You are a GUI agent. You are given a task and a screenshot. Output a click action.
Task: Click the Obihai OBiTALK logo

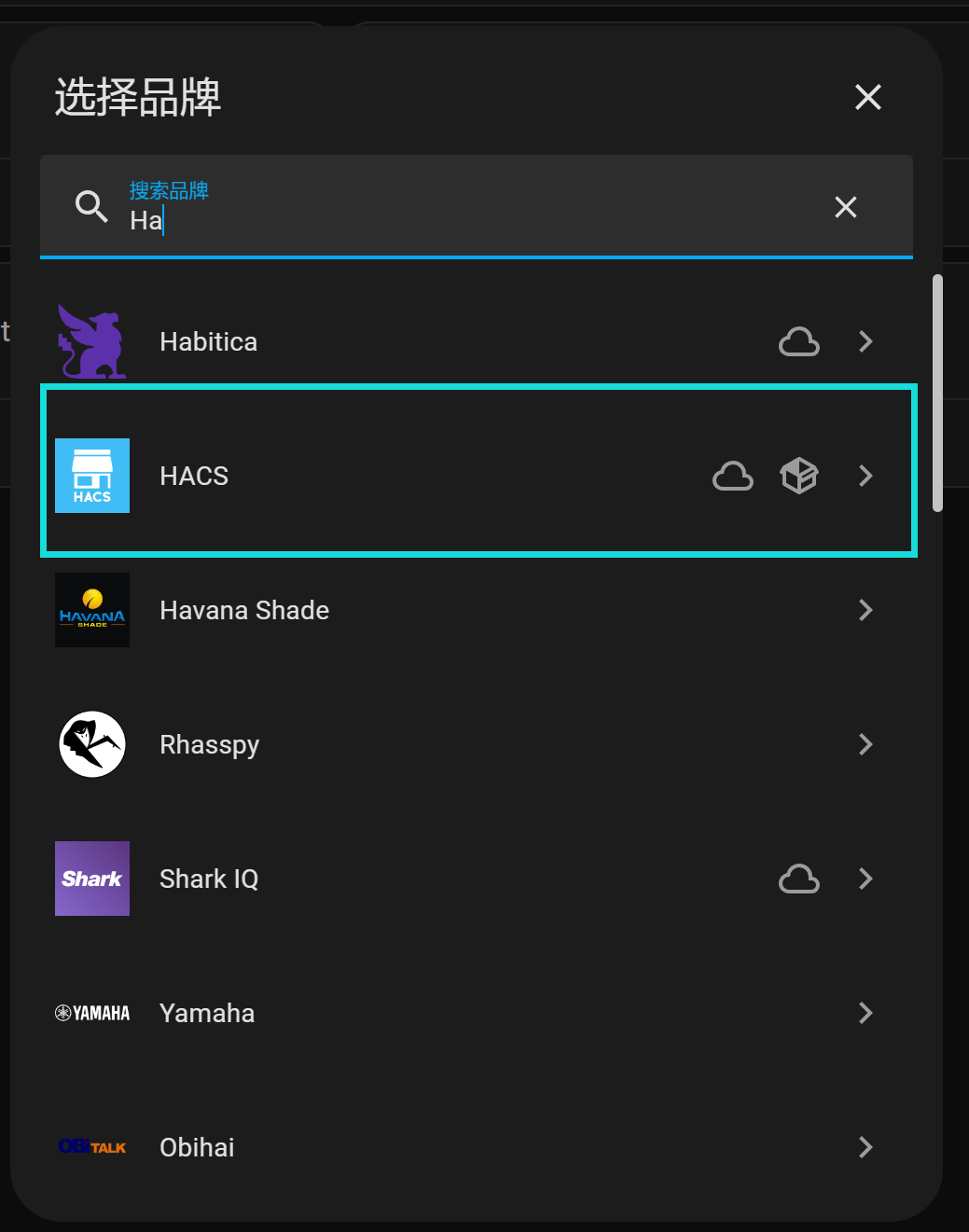click(x=91, y=1146)
